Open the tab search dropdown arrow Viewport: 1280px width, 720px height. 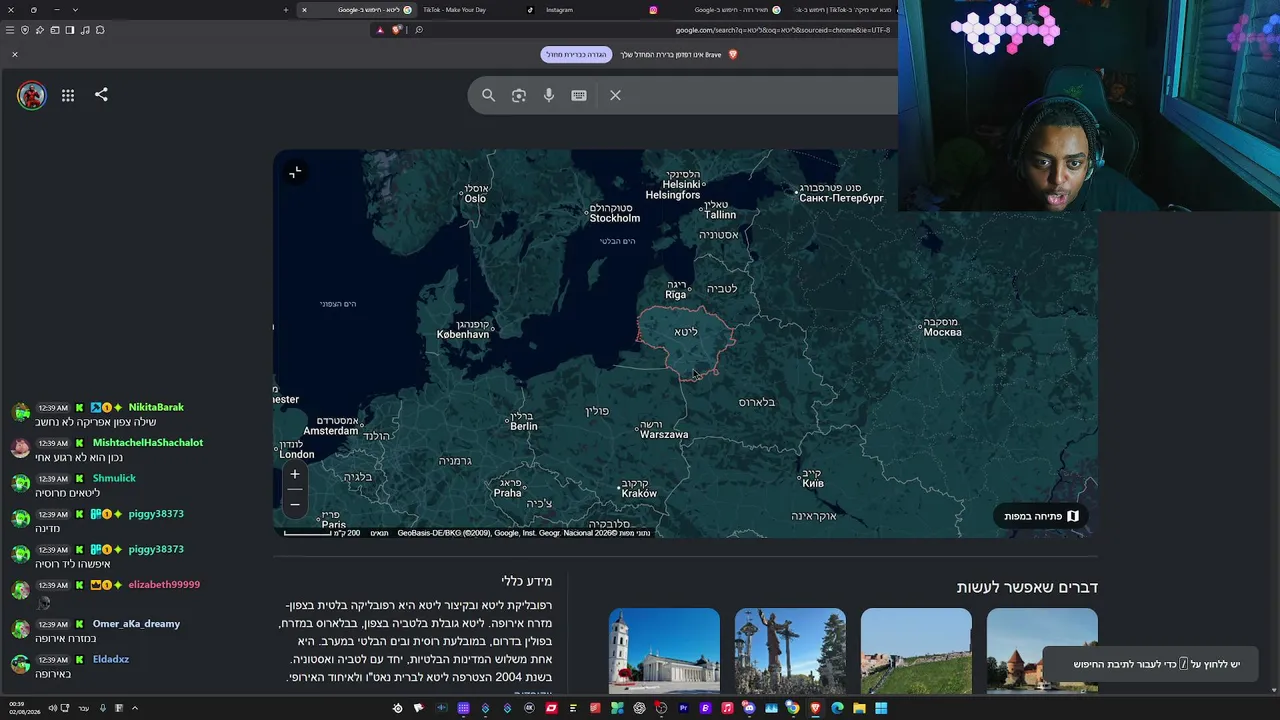(75, 10)
